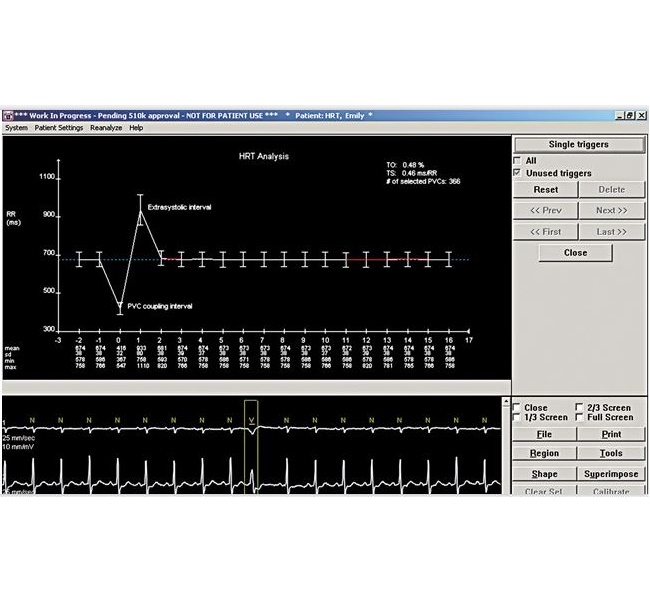Open the Tools button menu
This screenshot has width=650, height=610.
point(611,454)
